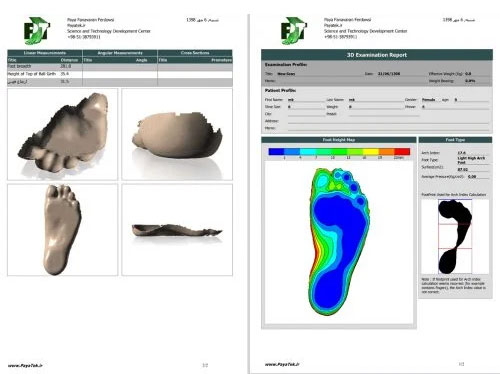Click the Examination Profile heading

(x=286, y=64)
